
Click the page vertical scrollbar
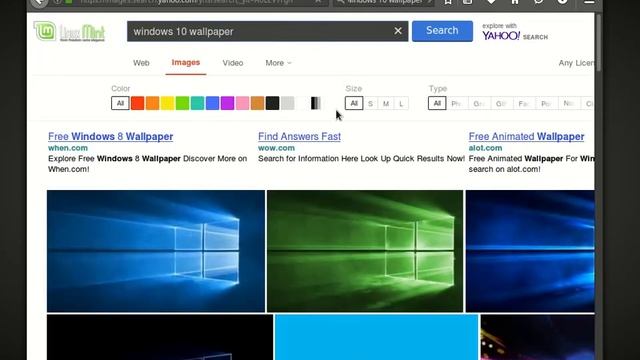(598, 43)
